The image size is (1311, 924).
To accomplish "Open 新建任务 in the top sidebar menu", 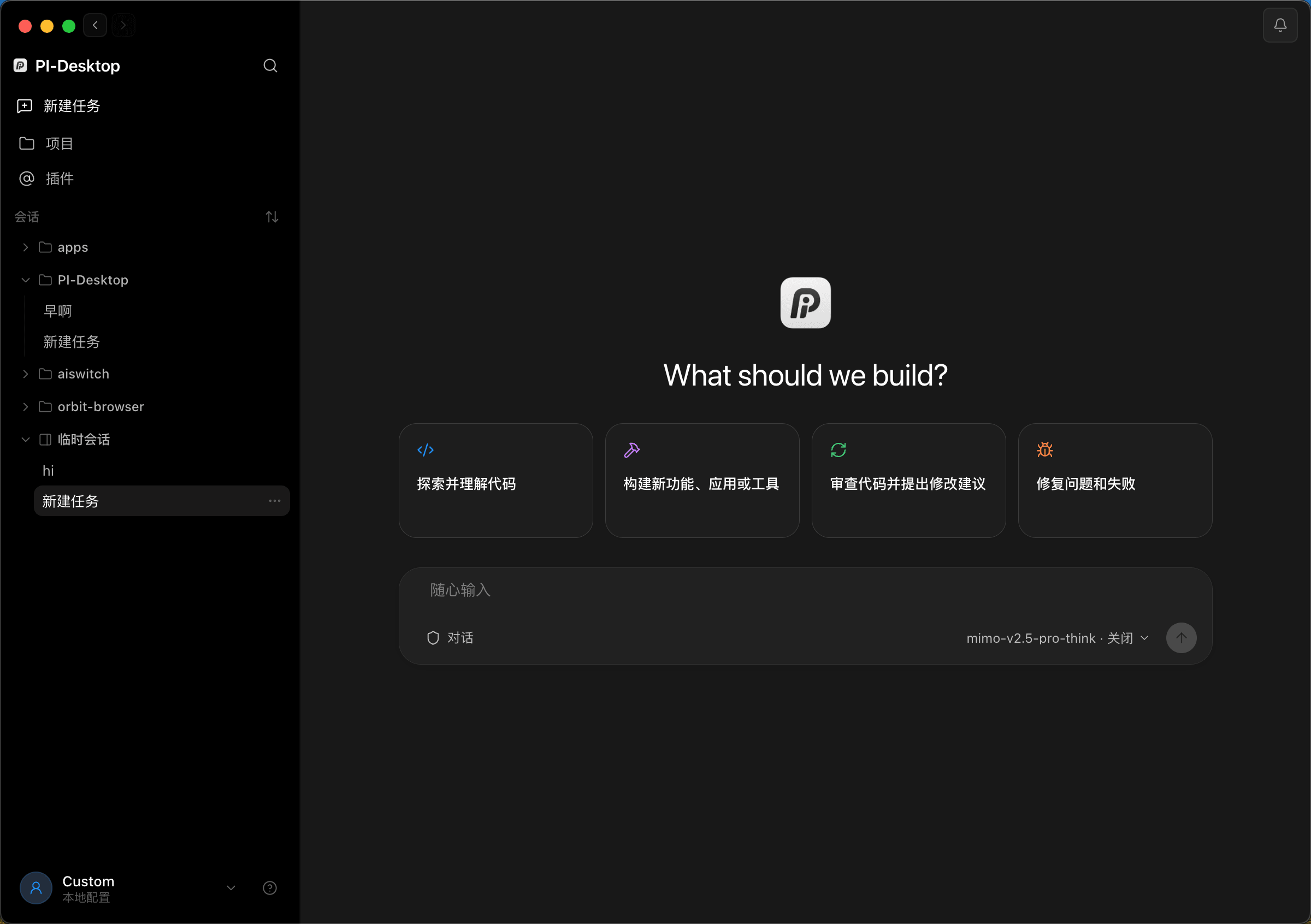I will coord(150,105).
